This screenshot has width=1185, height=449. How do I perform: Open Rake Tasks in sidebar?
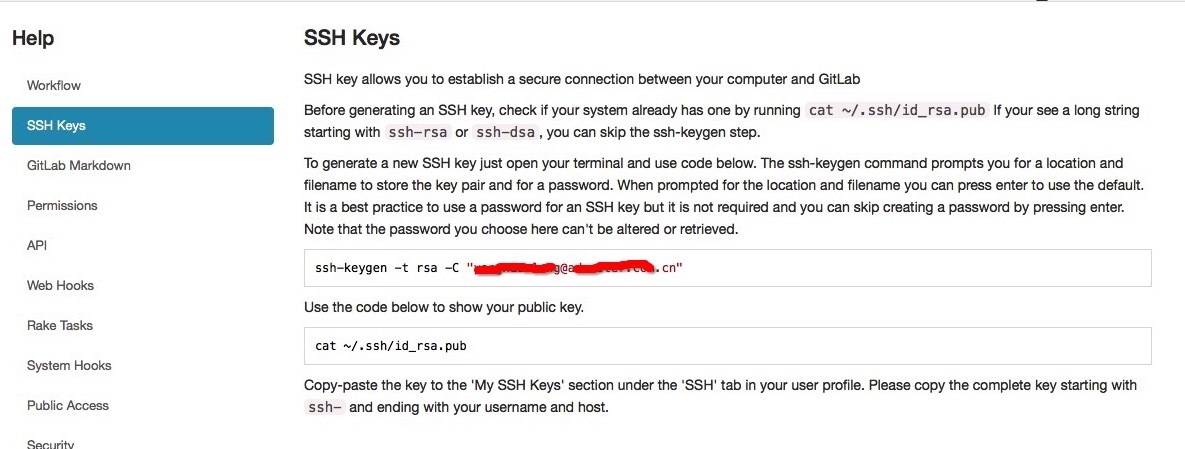(x=60, y=326)
